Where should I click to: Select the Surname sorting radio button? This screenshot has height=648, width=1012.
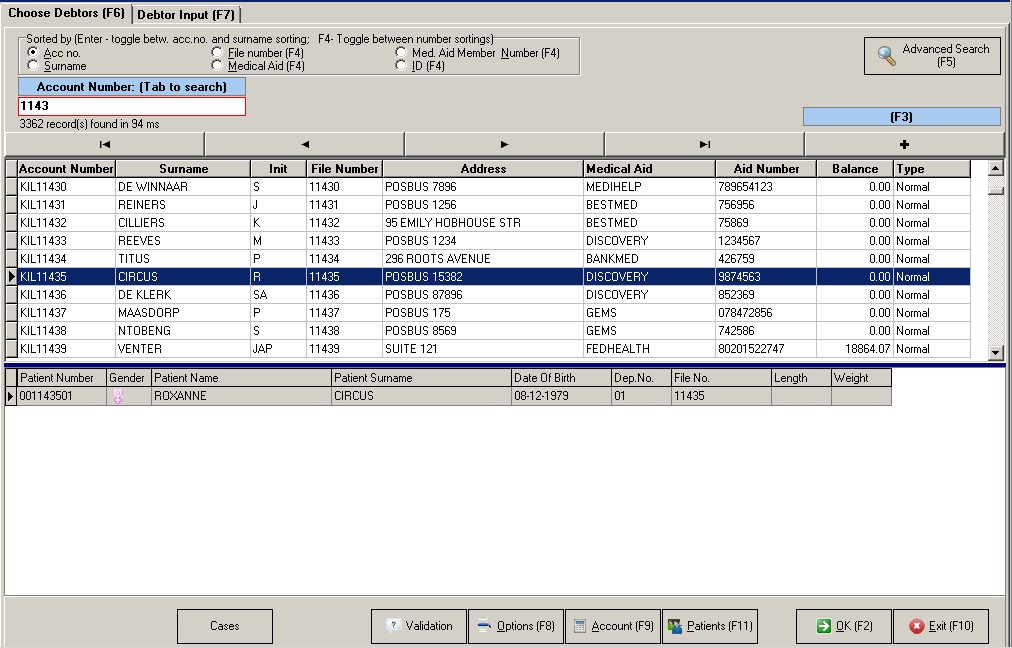pos(32,68)
